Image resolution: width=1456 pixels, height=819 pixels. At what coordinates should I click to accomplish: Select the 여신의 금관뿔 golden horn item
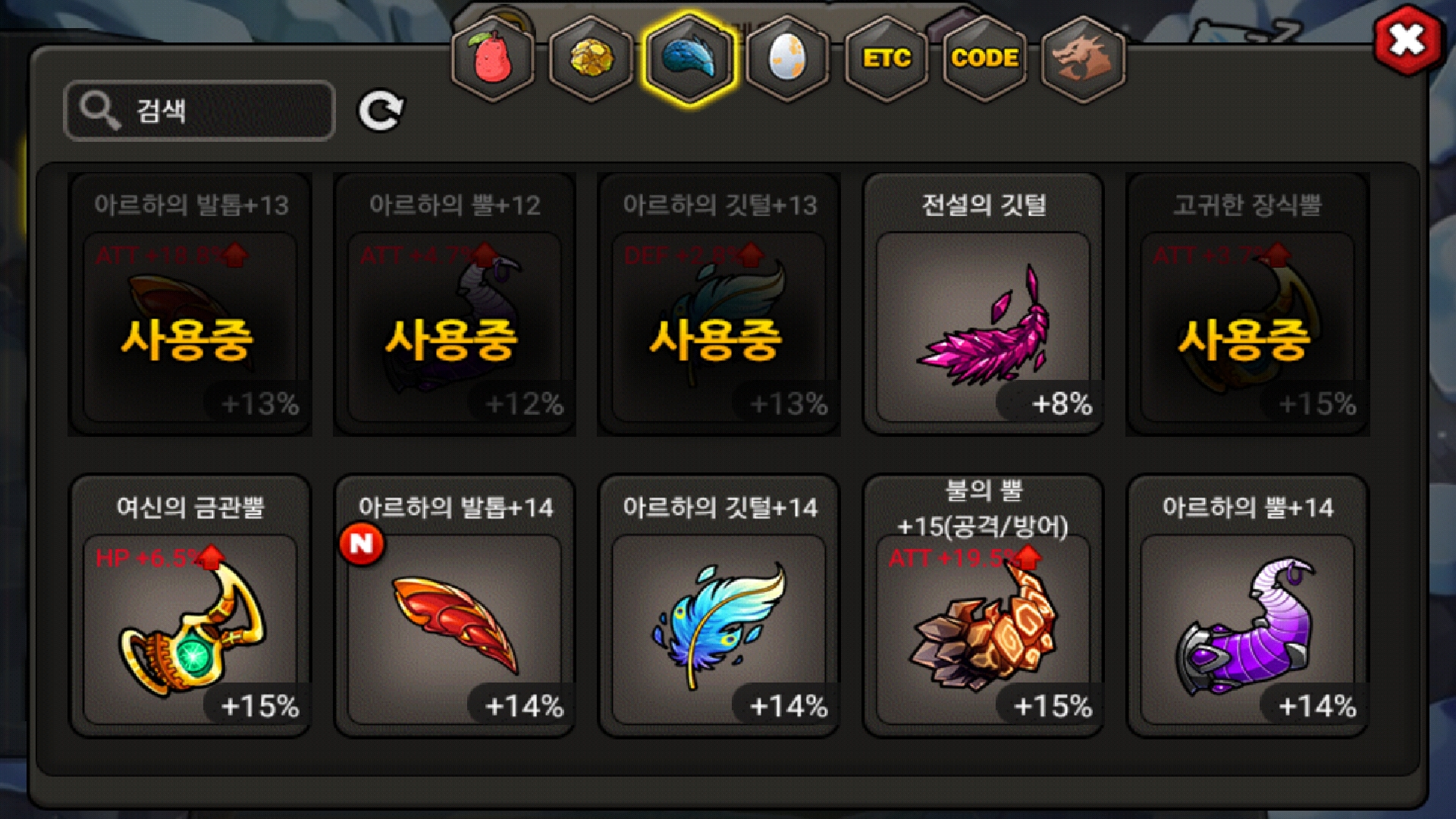coord(190,606)
